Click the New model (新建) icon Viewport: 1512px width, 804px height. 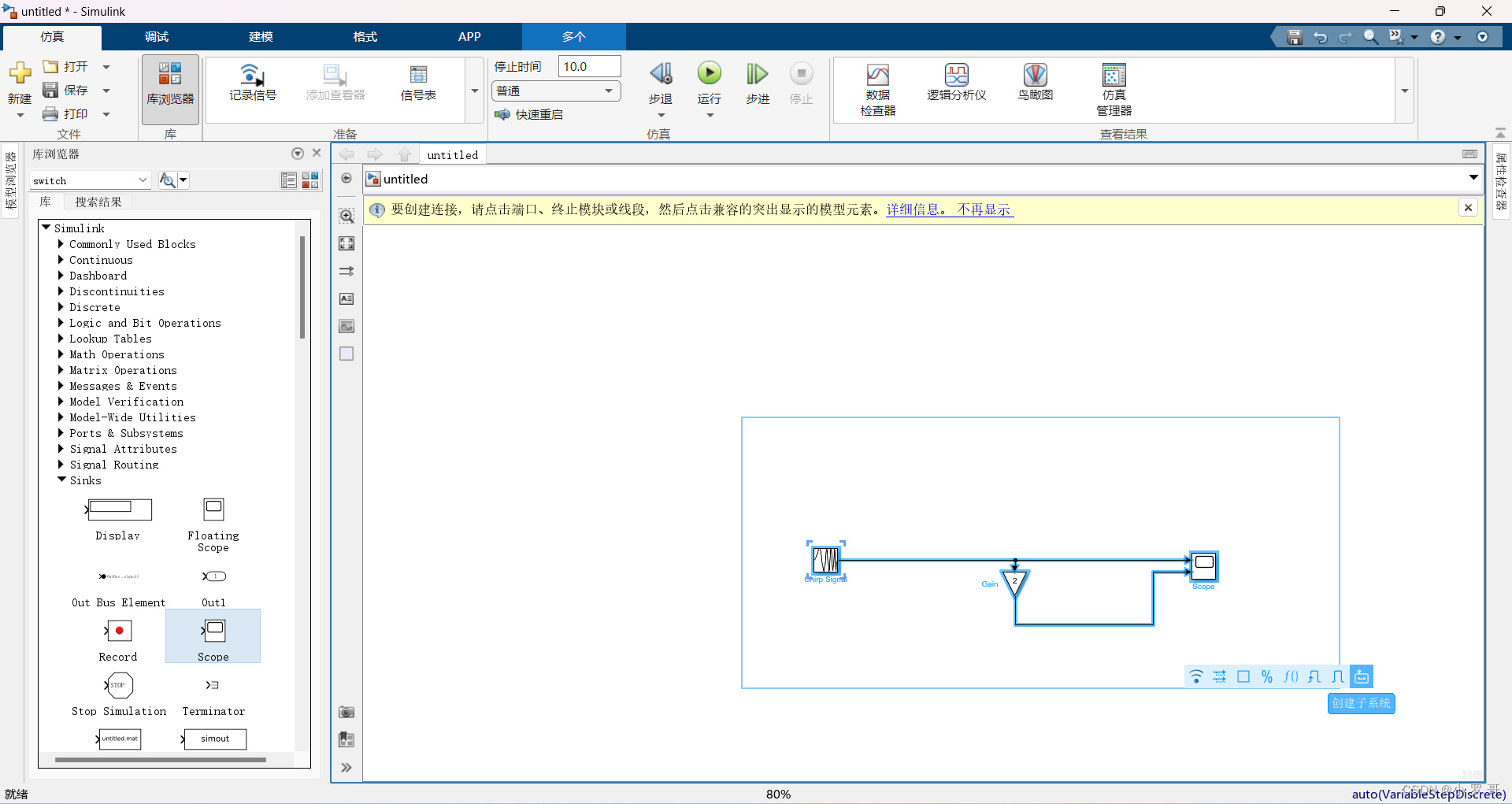tap(20, 73)
